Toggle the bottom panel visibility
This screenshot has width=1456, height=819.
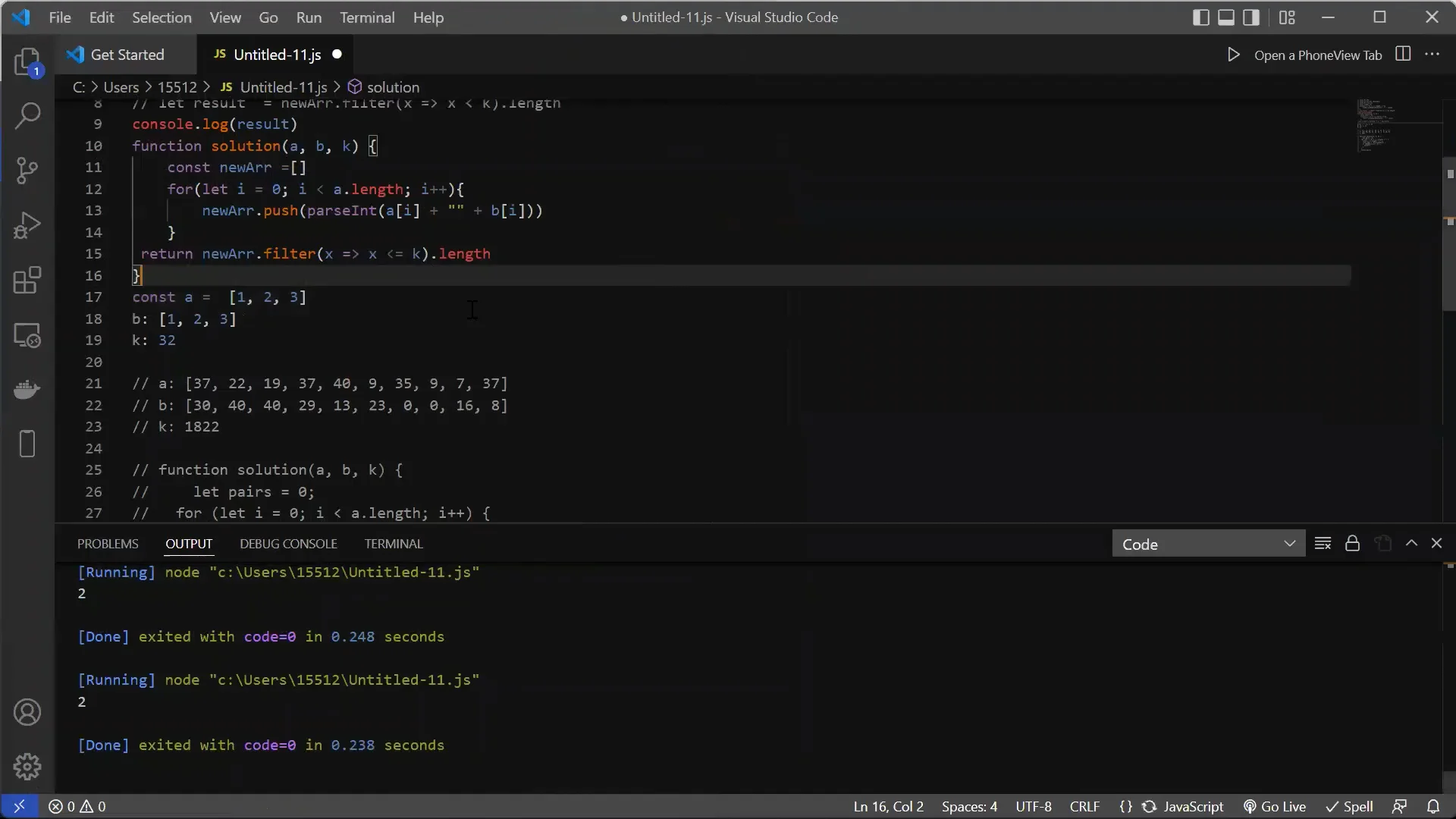pyautogui.click(x=1225, y=17)
